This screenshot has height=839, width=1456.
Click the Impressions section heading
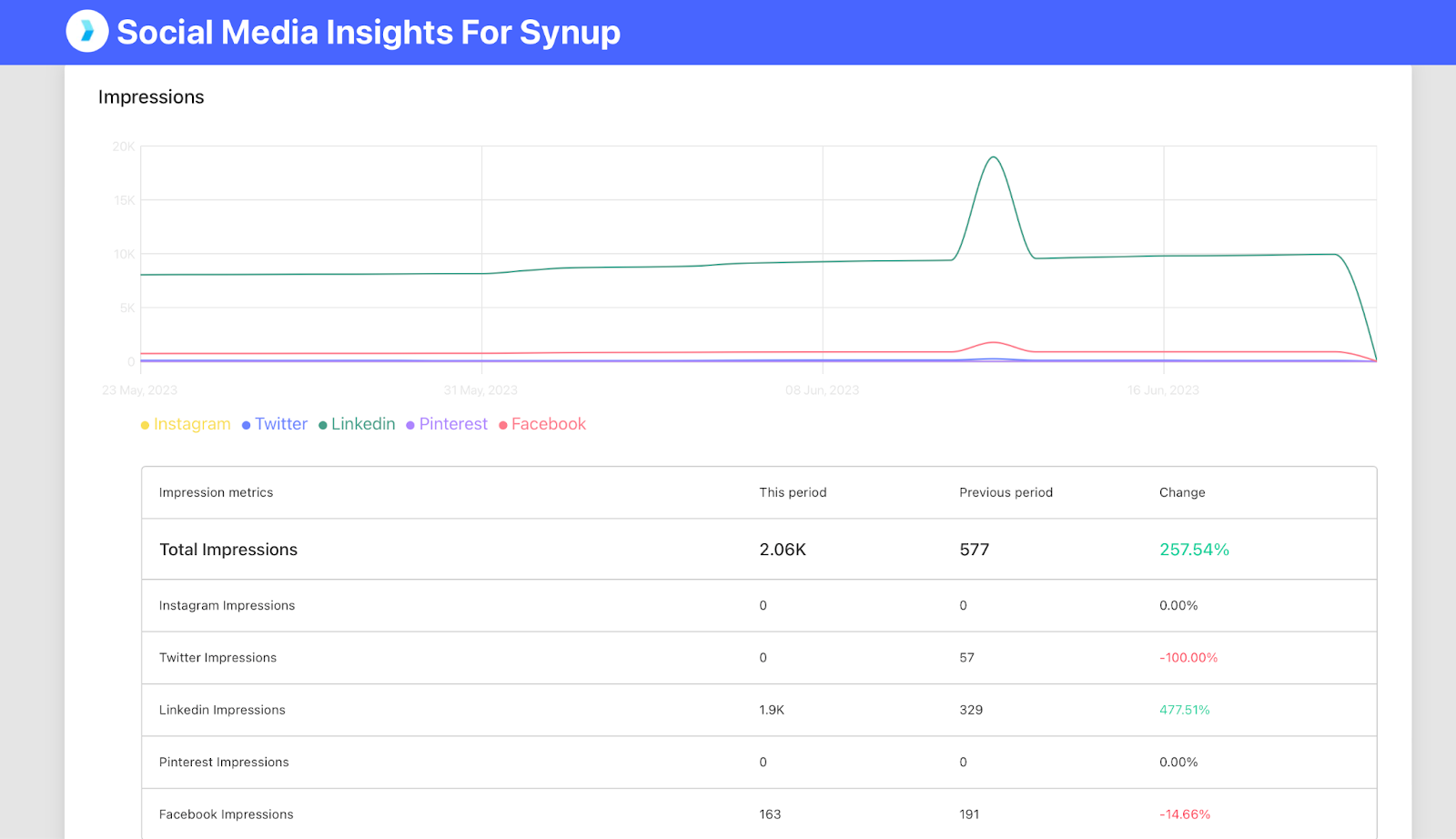pos(151,97)
